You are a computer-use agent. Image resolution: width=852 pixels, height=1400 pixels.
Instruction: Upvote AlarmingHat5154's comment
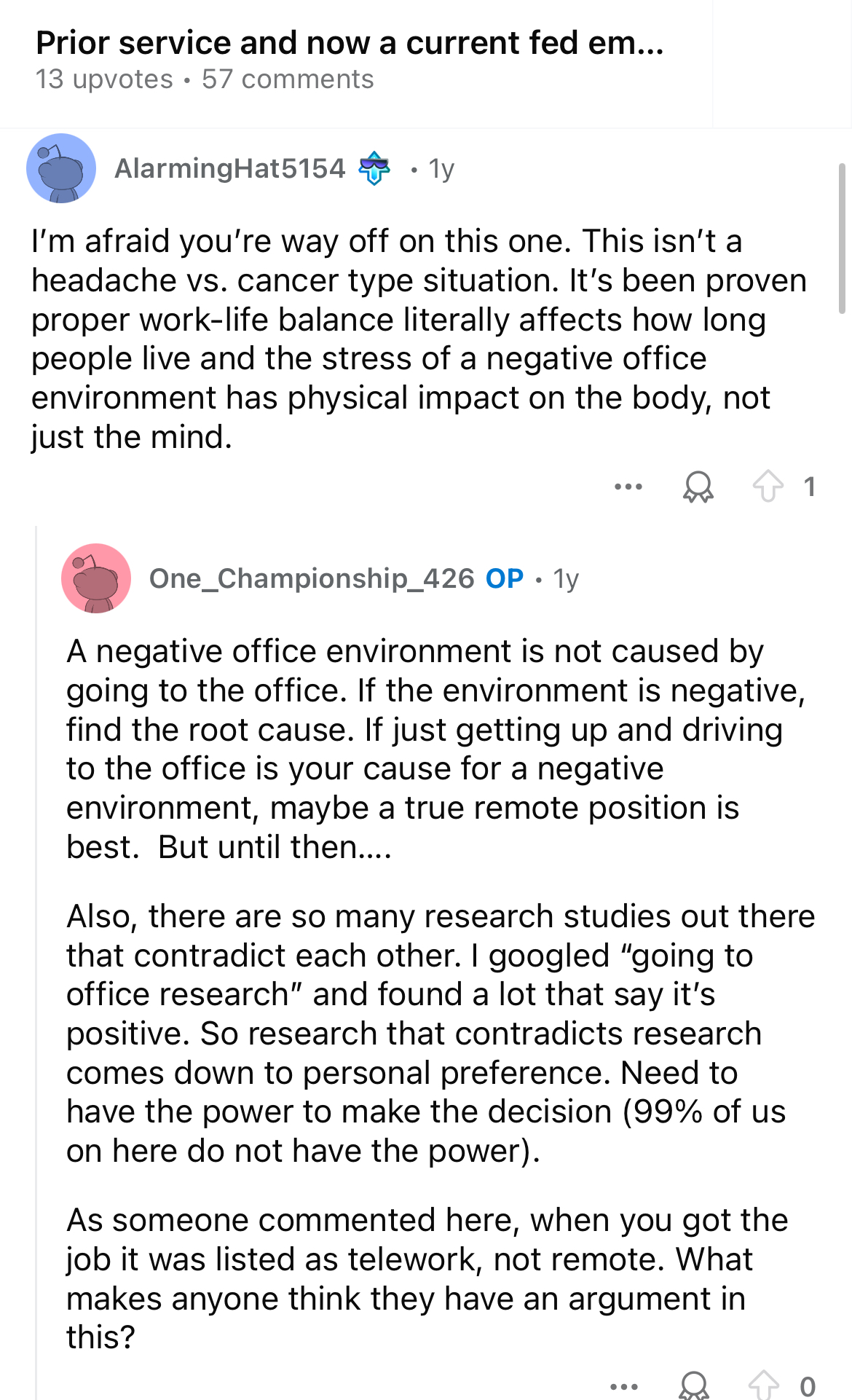(x=768, y=487)
